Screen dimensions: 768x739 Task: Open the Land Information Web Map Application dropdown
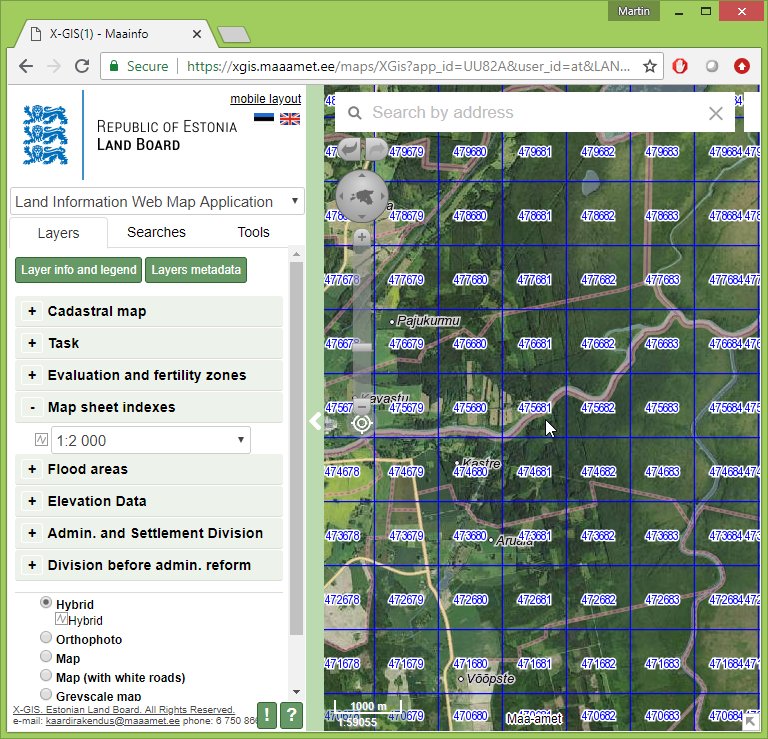tap(157, 201)
